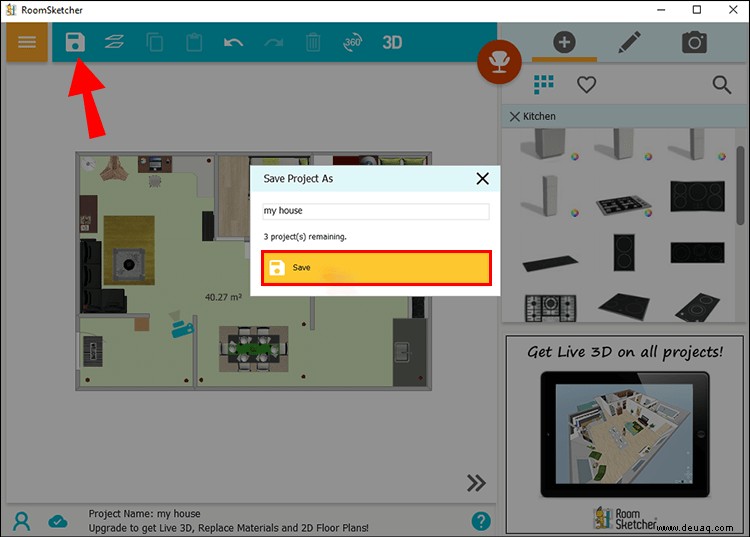Open color options of second-row refrigerator
The height and width of the screenshot is (537, 750).
tap(574, 213)
